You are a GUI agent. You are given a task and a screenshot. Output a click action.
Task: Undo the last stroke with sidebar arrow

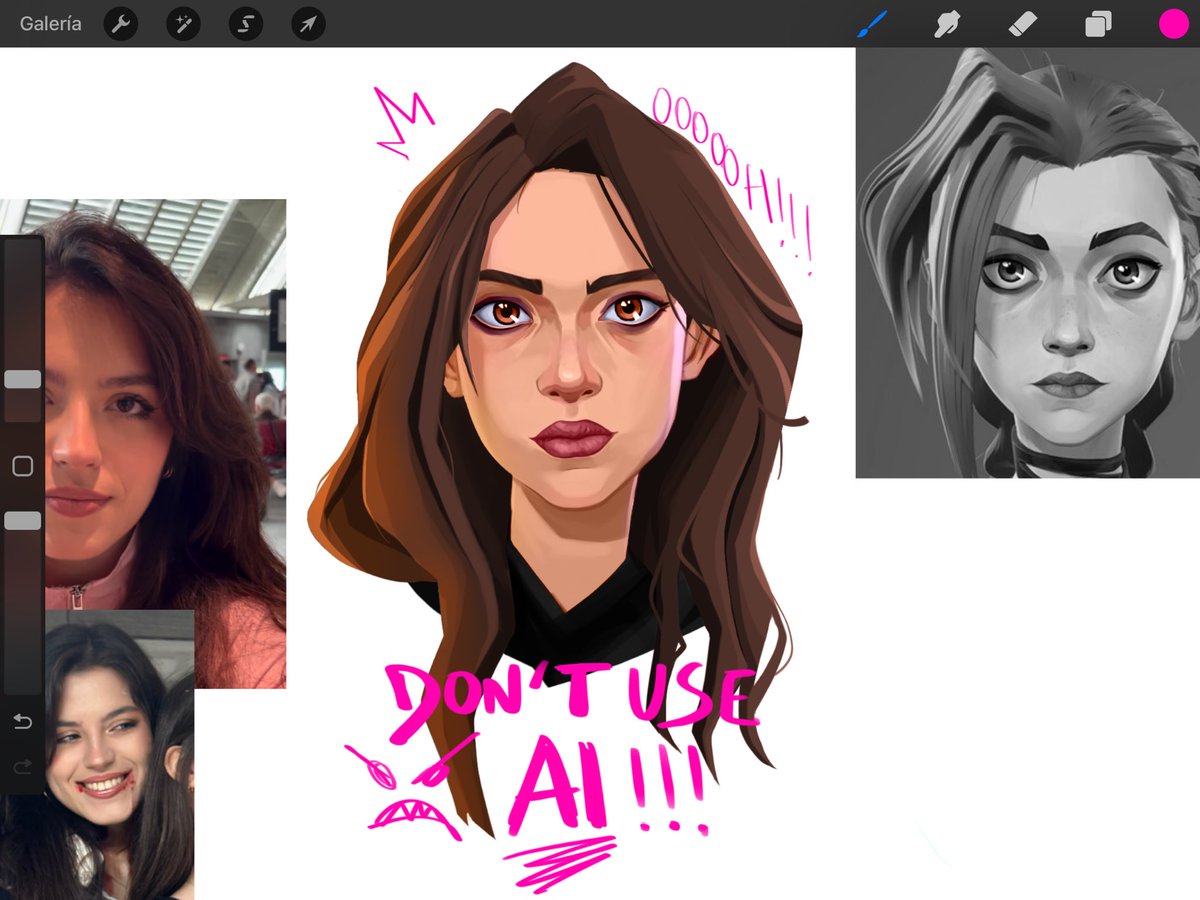pyautogui.click(x=22, y=722)
